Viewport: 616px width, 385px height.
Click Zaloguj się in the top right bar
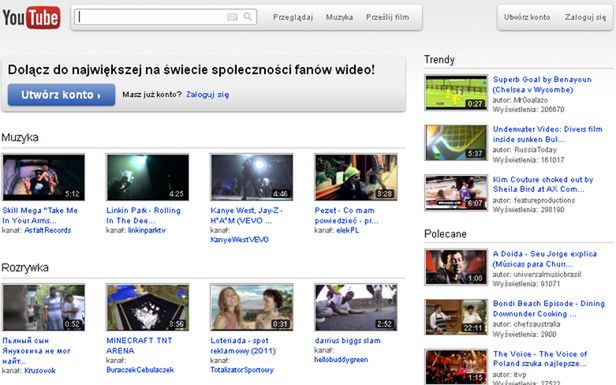[585, 17]
